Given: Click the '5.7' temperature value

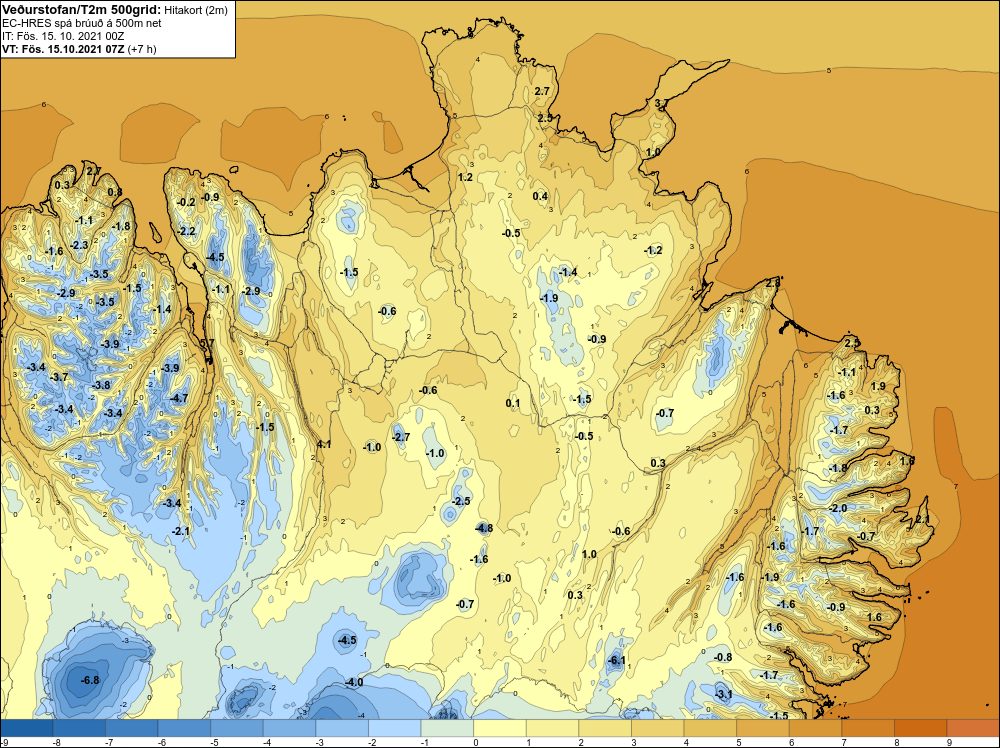Looking at the screenshot, I should [x=207, y=343].
